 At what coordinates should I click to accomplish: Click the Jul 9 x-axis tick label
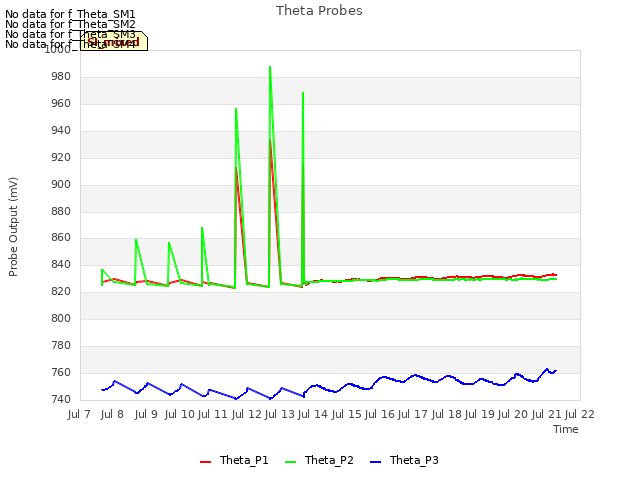(146, 415)
